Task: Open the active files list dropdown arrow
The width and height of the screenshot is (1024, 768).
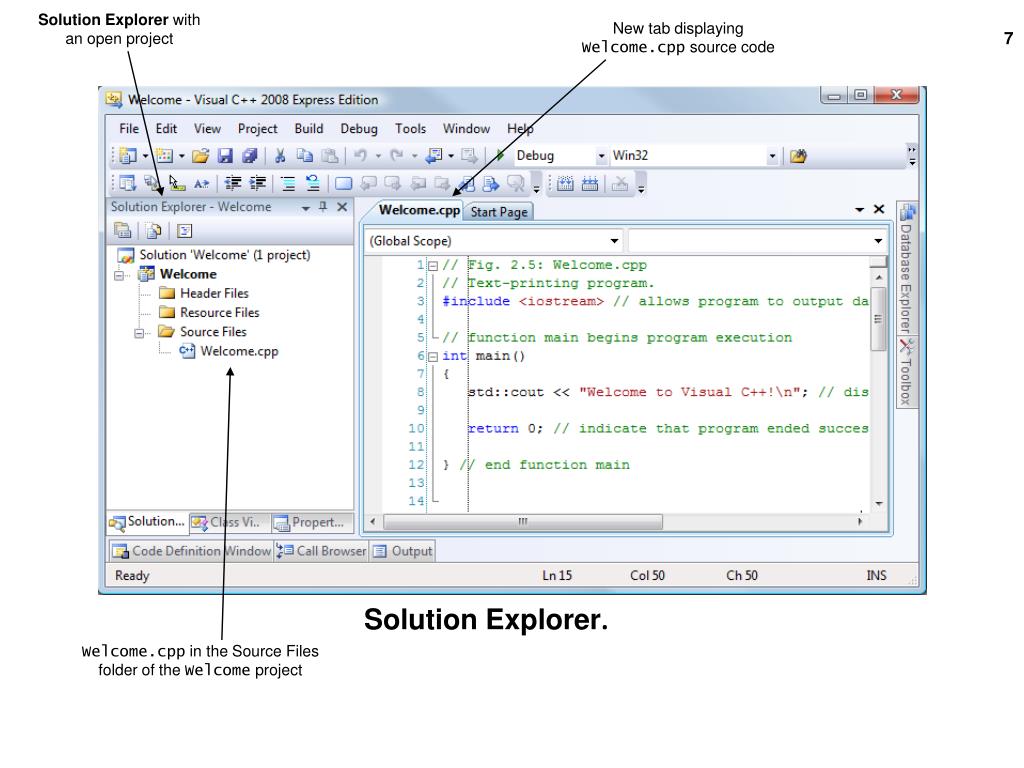Action: click(859, 210)
